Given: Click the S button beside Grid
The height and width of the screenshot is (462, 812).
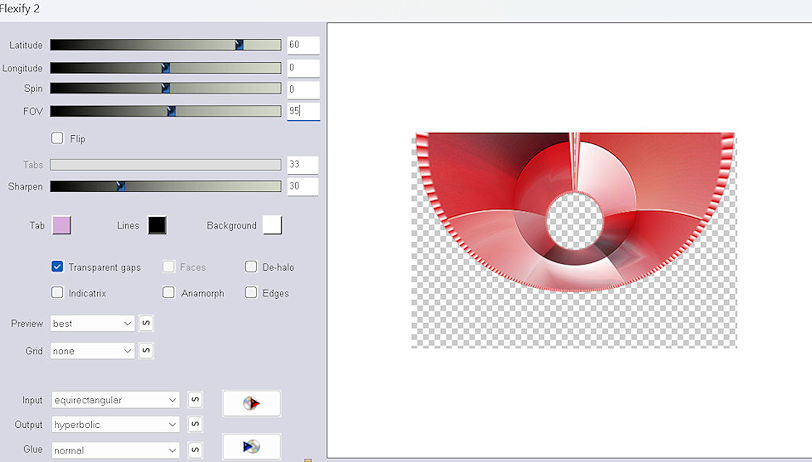Looking at the screenshot, I should (146, 351).
